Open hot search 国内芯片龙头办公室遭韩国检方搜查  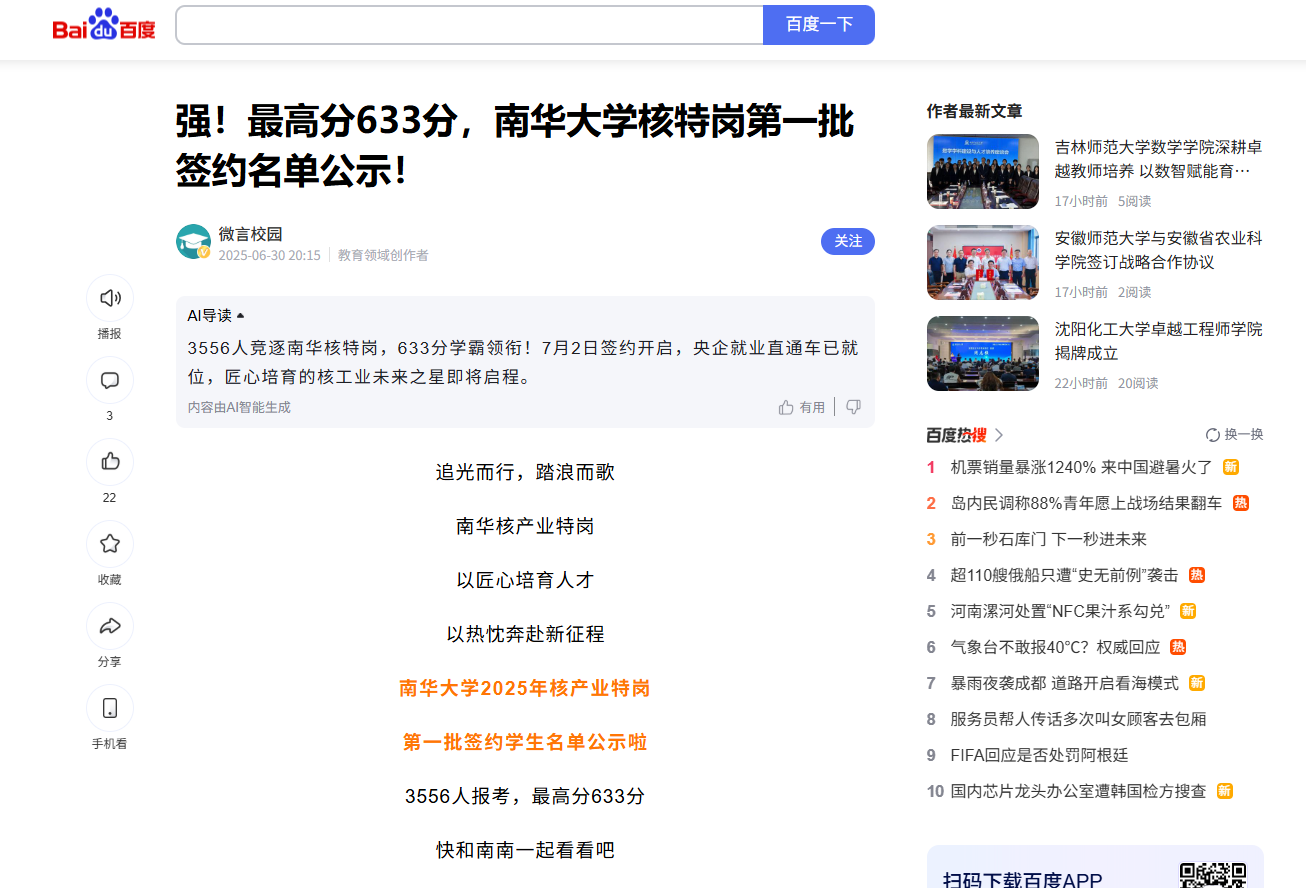1079,791
